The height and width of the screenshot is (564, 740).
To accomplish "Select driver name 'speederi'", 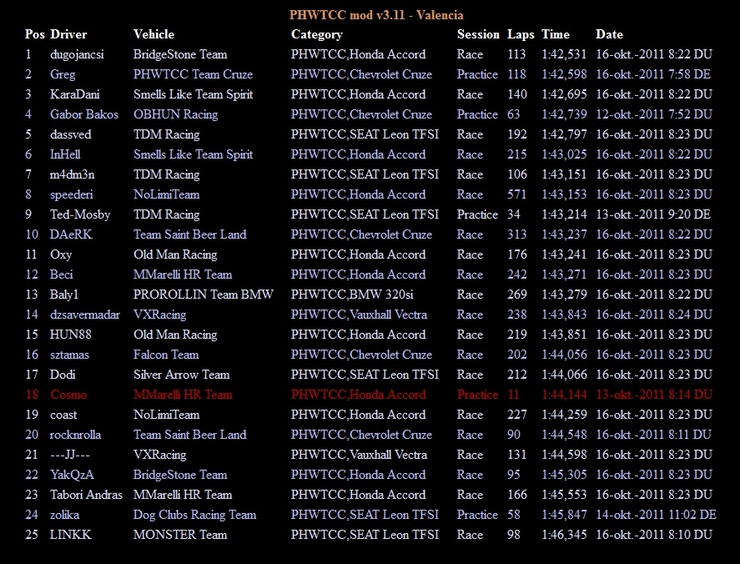I will (x=71, y=195).
